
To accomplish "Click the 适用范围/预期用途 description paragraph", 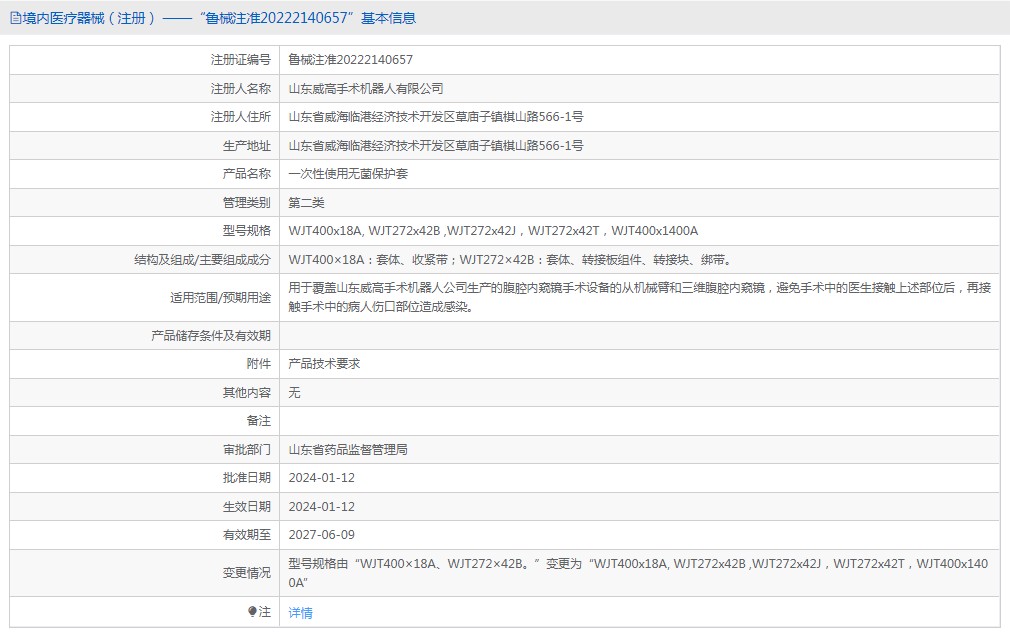I will tap(640, 297).
